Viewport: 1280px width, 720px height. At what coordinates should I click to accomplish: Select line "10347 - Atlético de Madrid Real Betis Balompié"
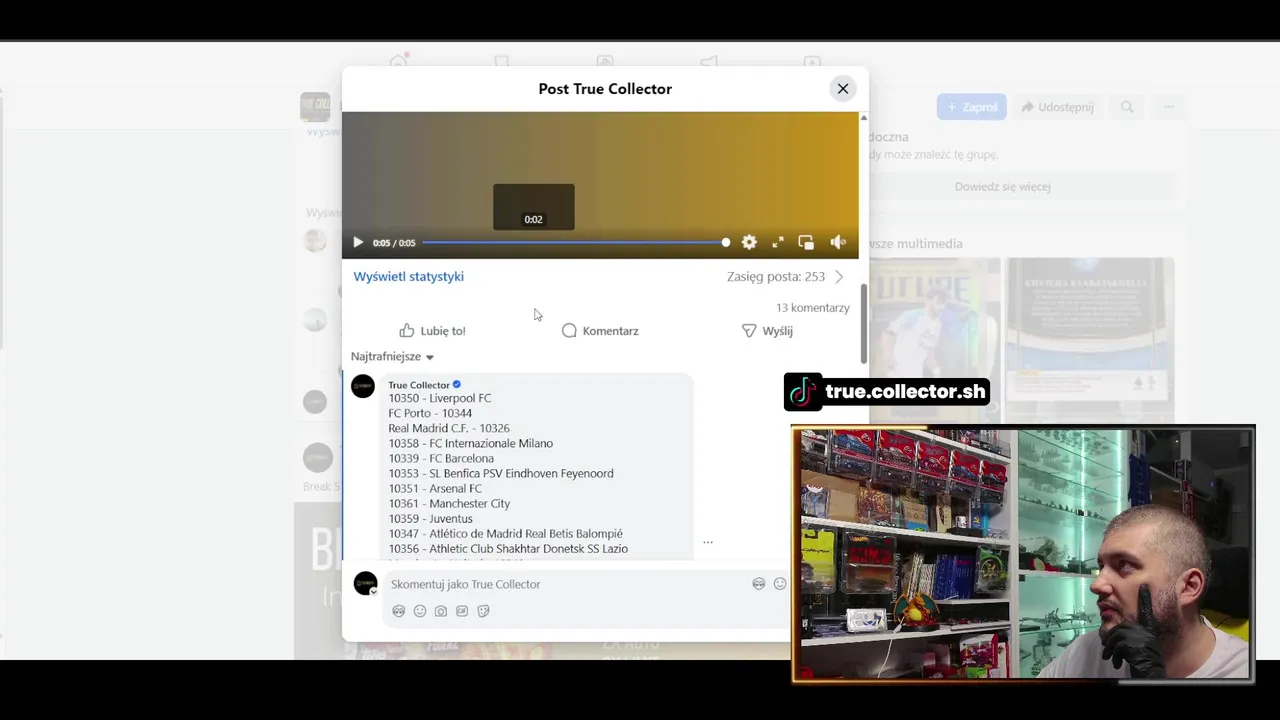pos(506,534)
